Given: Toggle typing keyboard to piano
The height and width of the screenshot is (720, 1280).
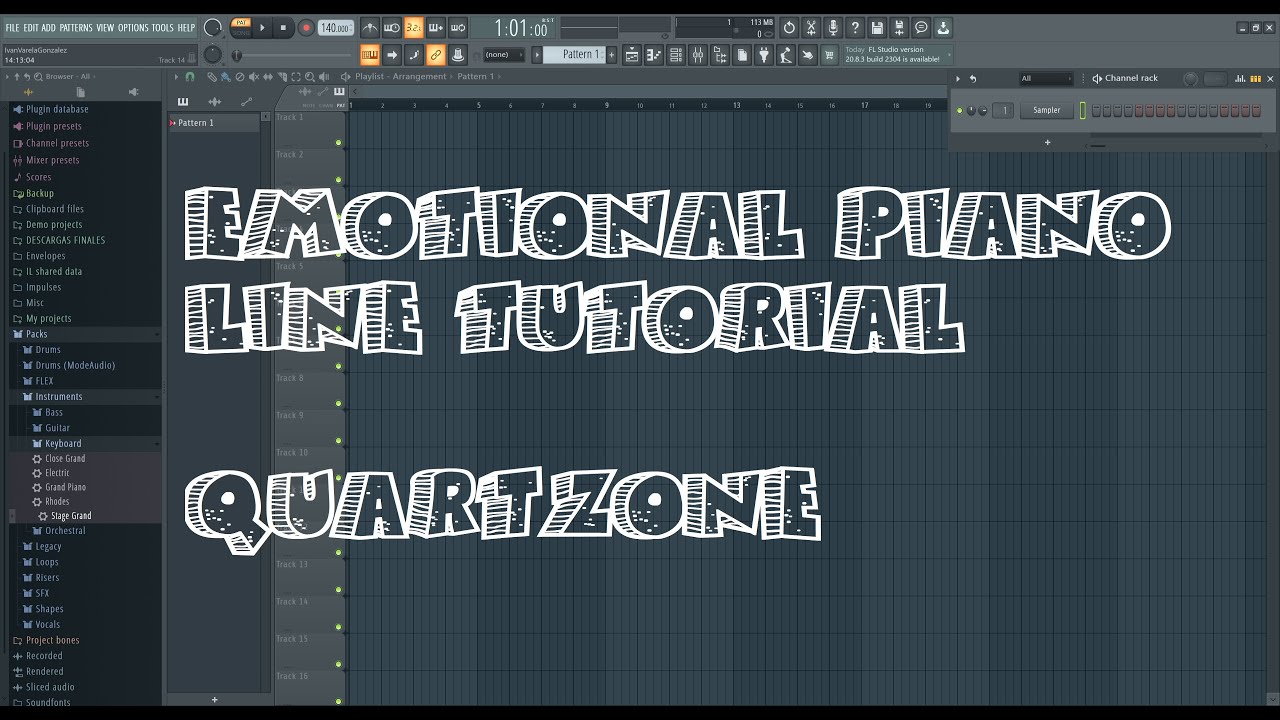Looking at the screenshot, I should pos(371,55).
